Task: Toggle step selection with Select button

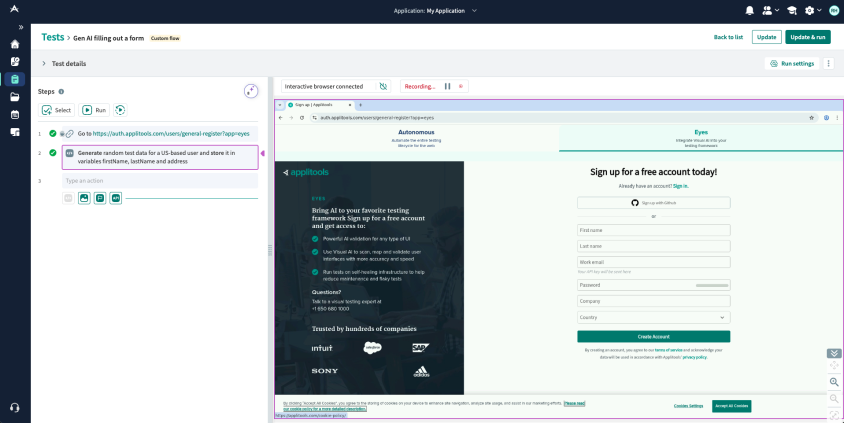Action: click(57, 110)
